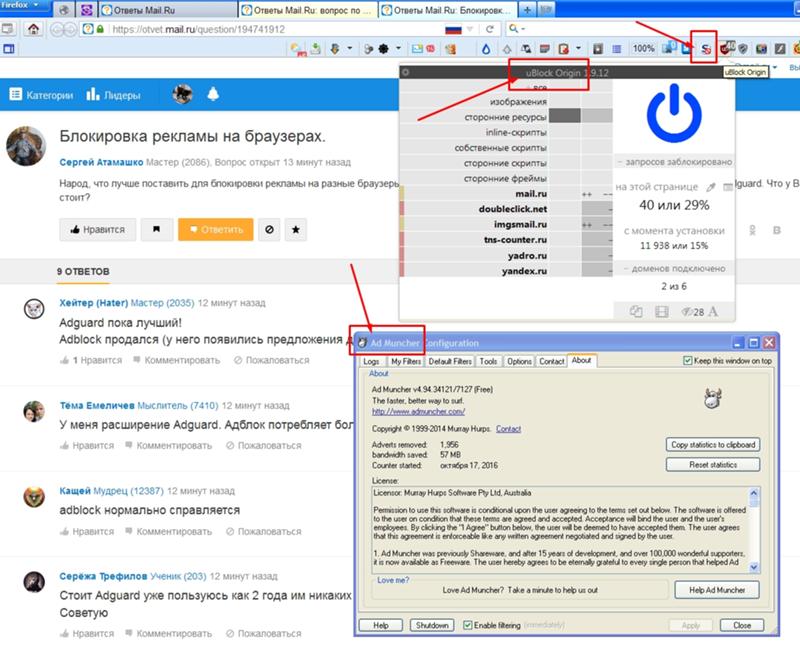Switch to first Ответы Mail.Ru browser tab

pos(167,10)
